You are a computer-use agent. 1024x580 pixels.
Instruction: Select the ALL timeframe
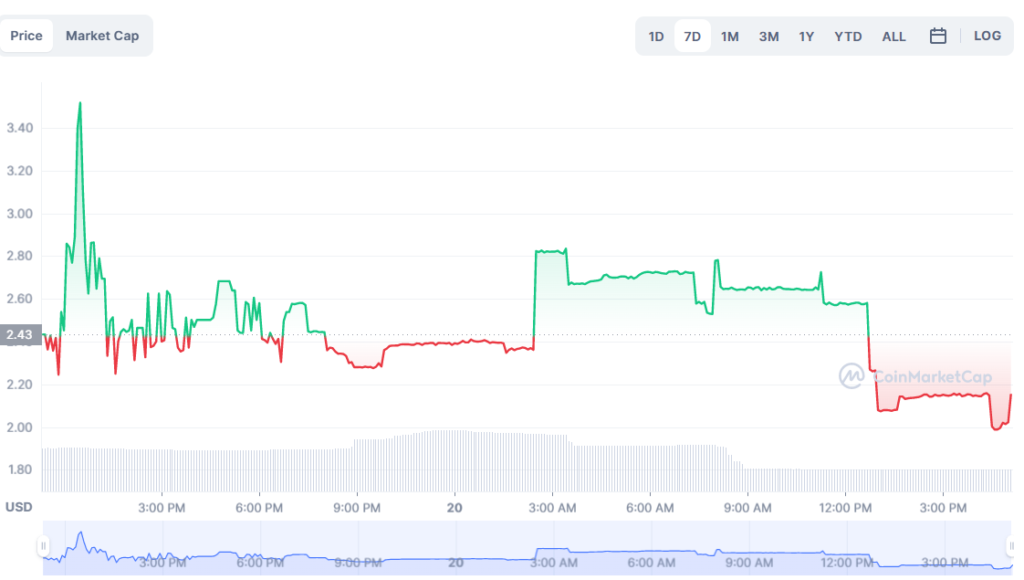click(x=893, y=35)
